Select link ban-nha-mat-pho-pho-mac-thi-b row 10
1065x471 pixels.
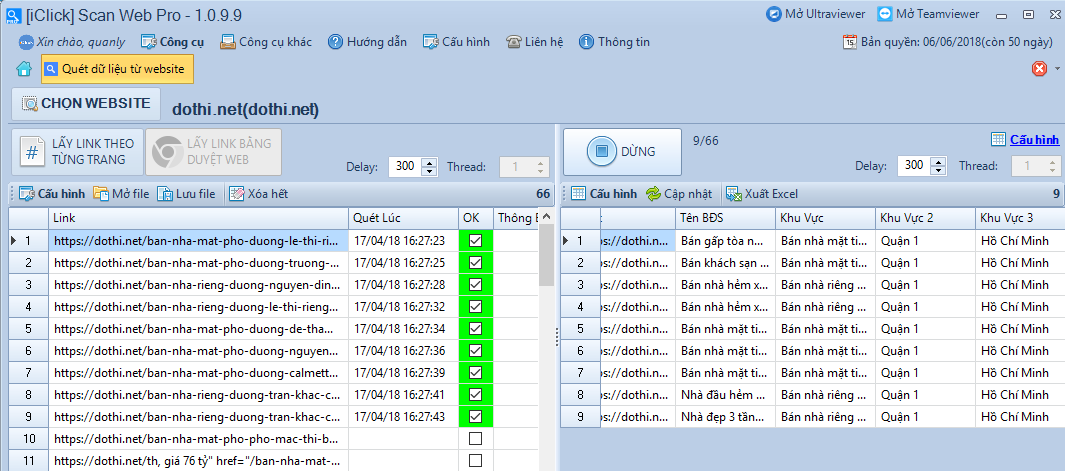point(198,438)
